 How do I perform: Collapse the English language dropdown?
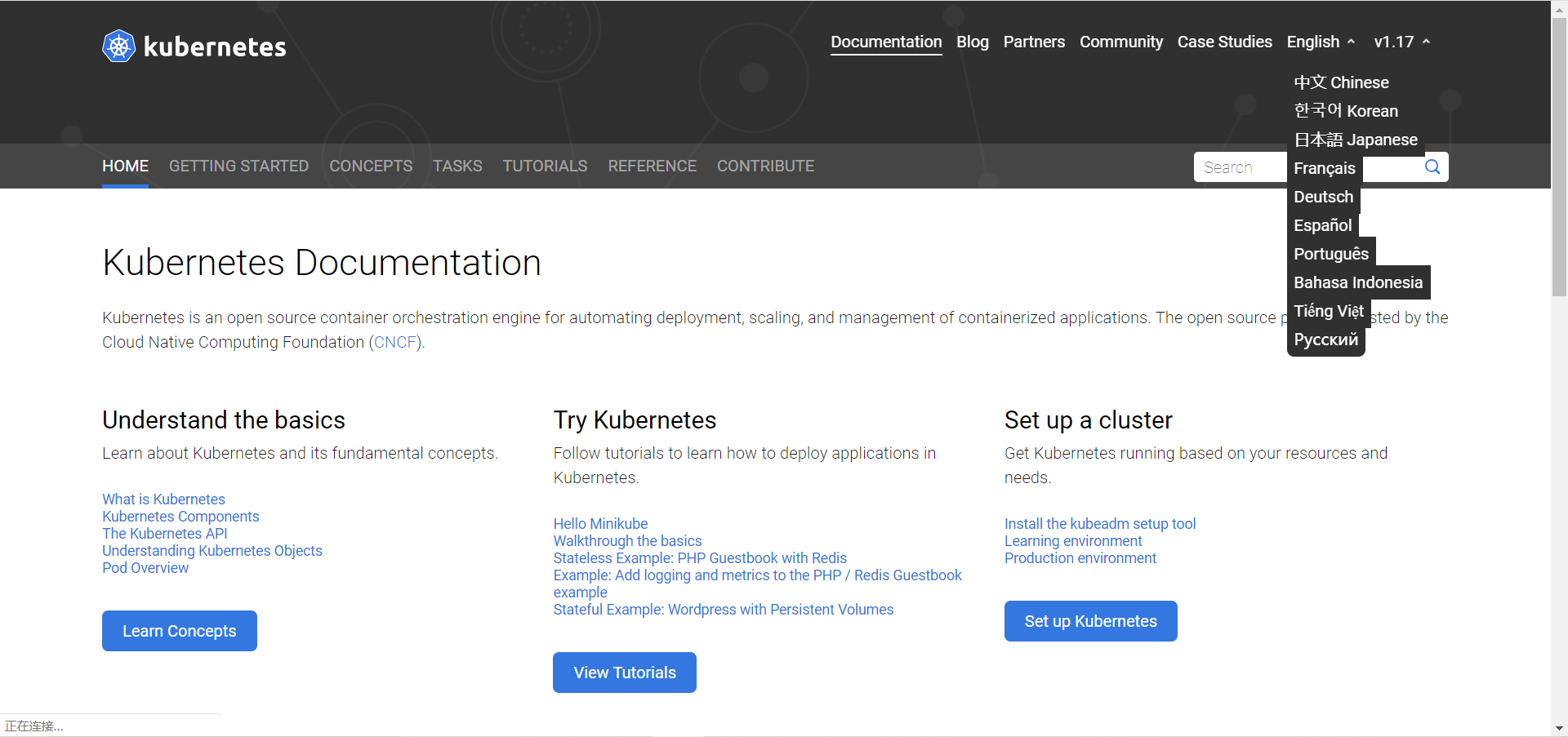[1321, 42]
